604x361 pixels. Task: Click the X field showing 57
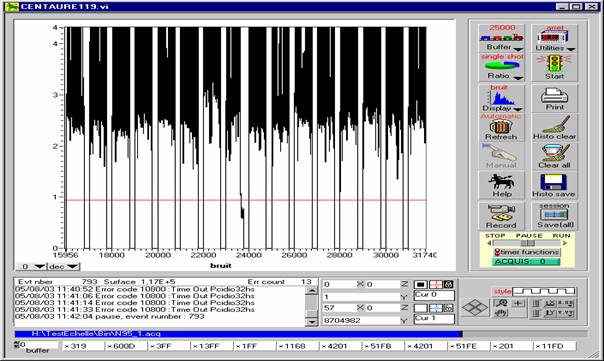coord(339,308)
